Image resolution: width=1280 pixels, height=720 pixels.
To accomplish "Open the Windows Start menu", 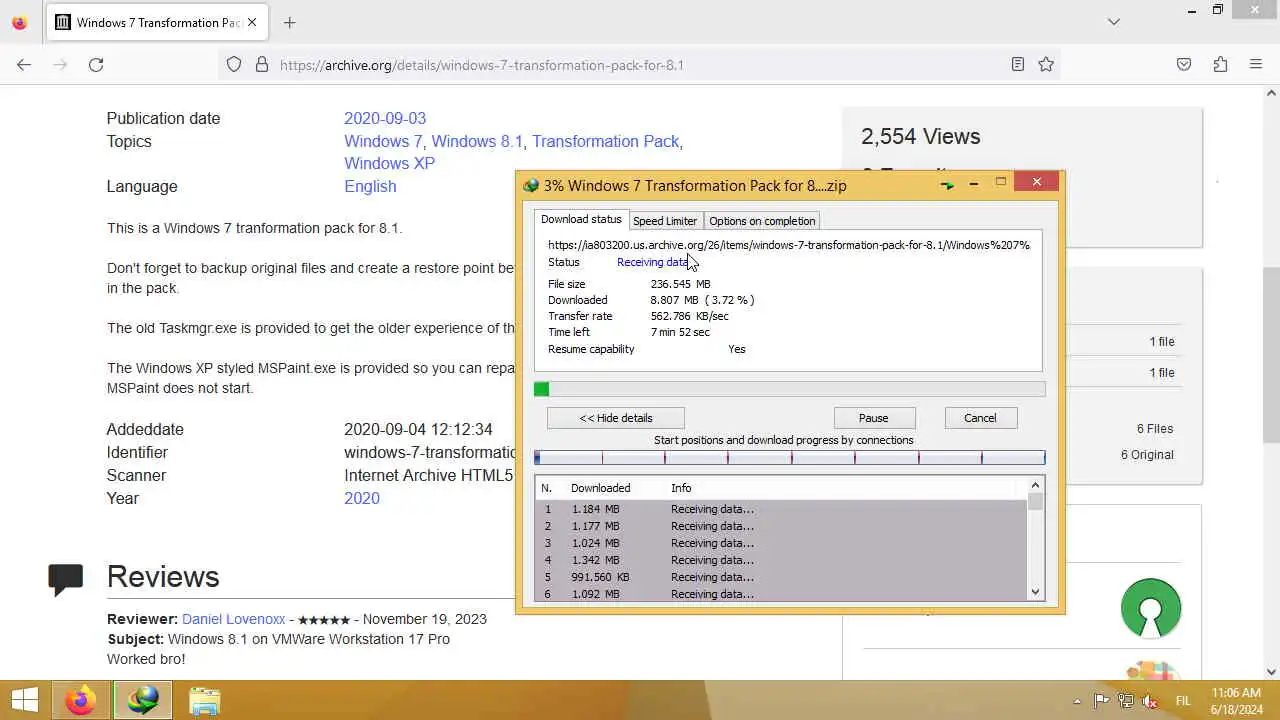I will [x=25, y=701].
